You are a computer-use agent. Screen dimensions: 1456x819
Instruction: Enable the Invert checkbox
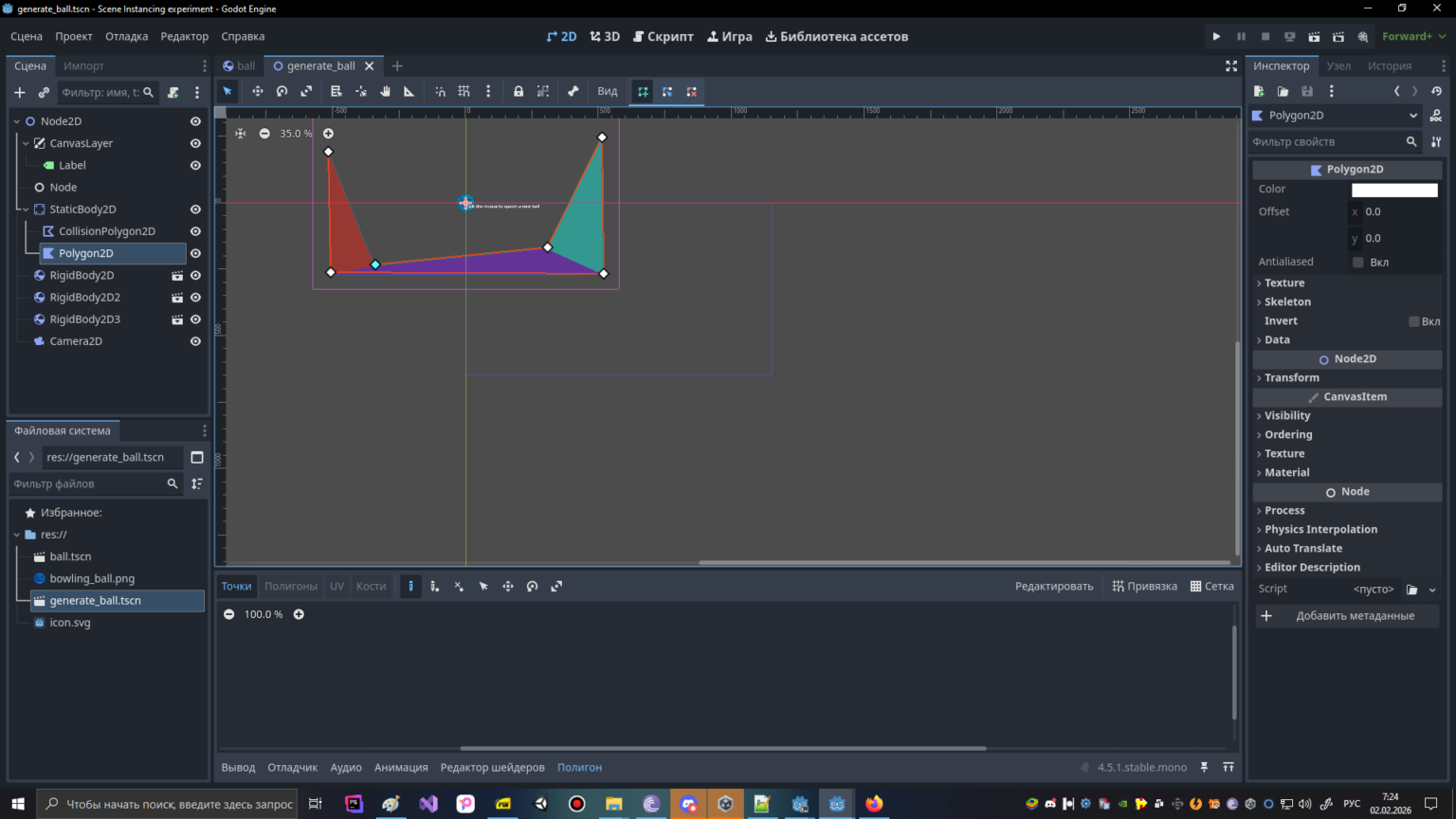point(1414,321)
